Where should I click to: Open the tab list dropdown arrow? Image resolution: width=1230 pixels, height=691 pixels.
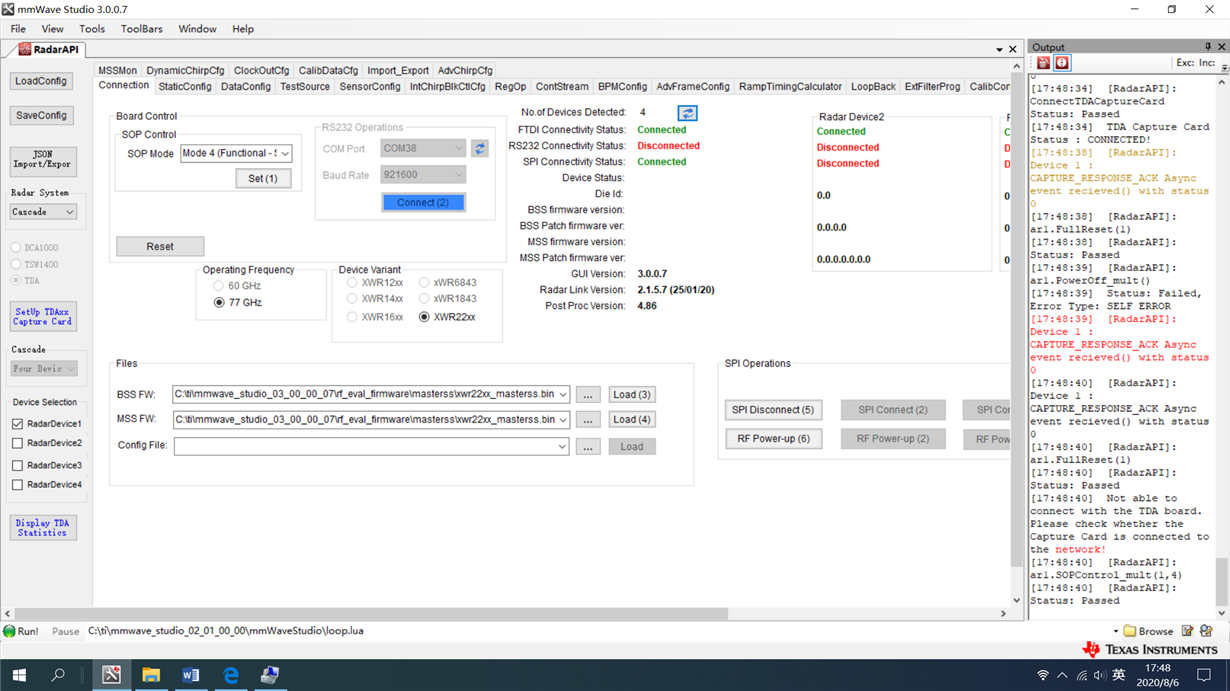point(999,49)
